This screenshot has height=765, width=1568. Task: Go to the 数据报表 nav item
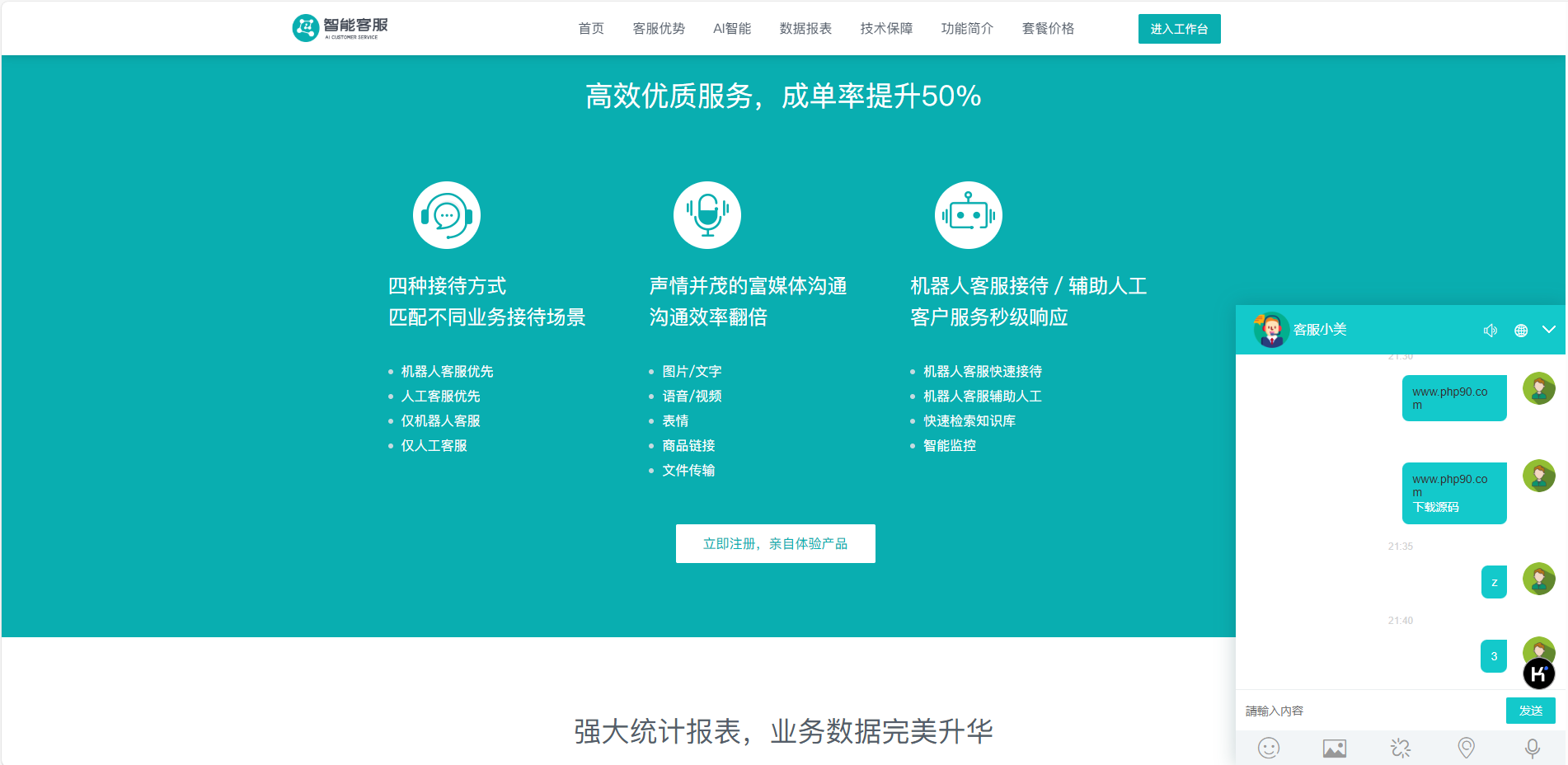(x=805, y=29)
